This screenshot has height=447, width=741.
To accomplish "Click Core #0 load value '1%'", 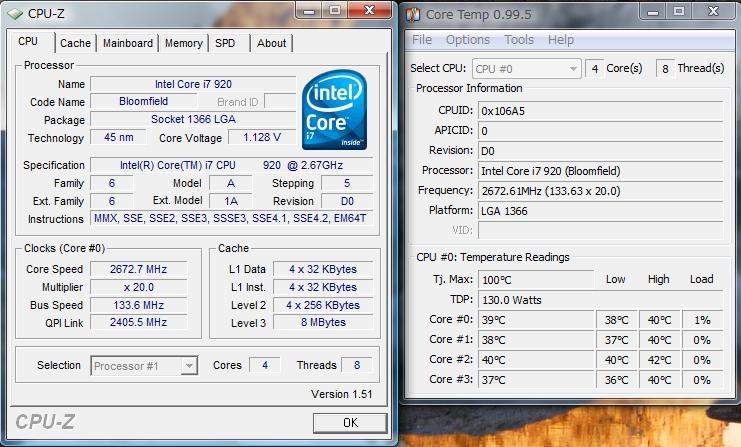I will pos(703,320).
